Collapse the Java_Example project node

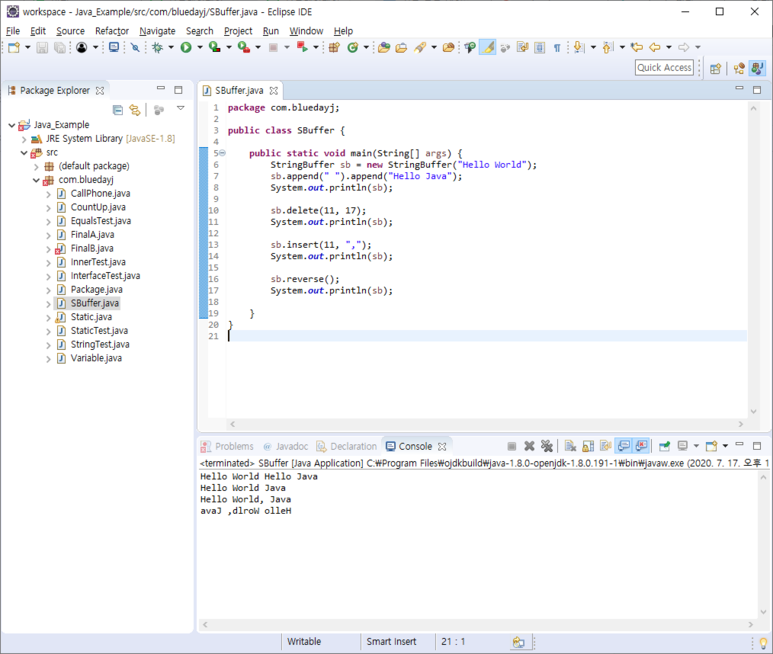click(12, 125)
